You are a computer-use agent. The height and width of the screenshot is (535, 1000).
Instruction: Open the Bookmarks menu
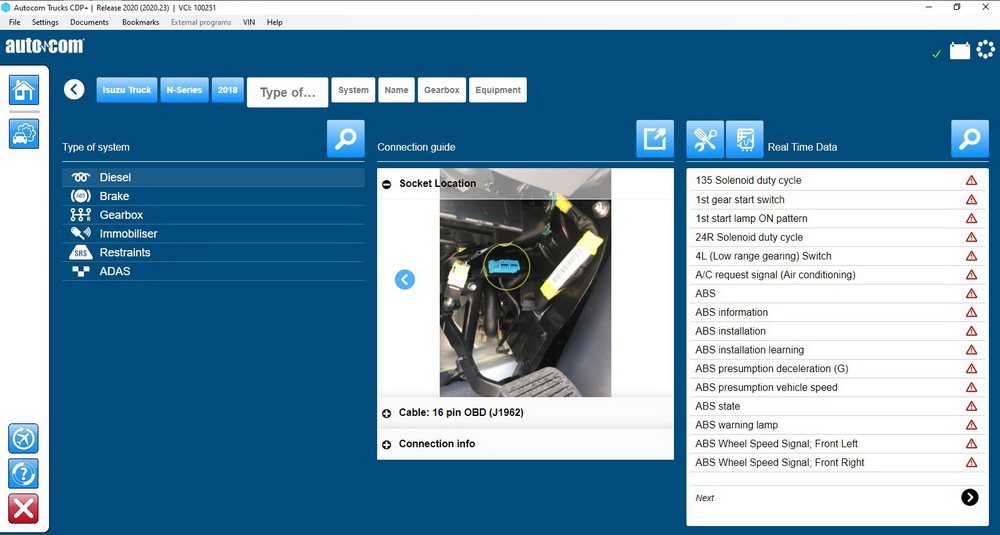[140, 22]
